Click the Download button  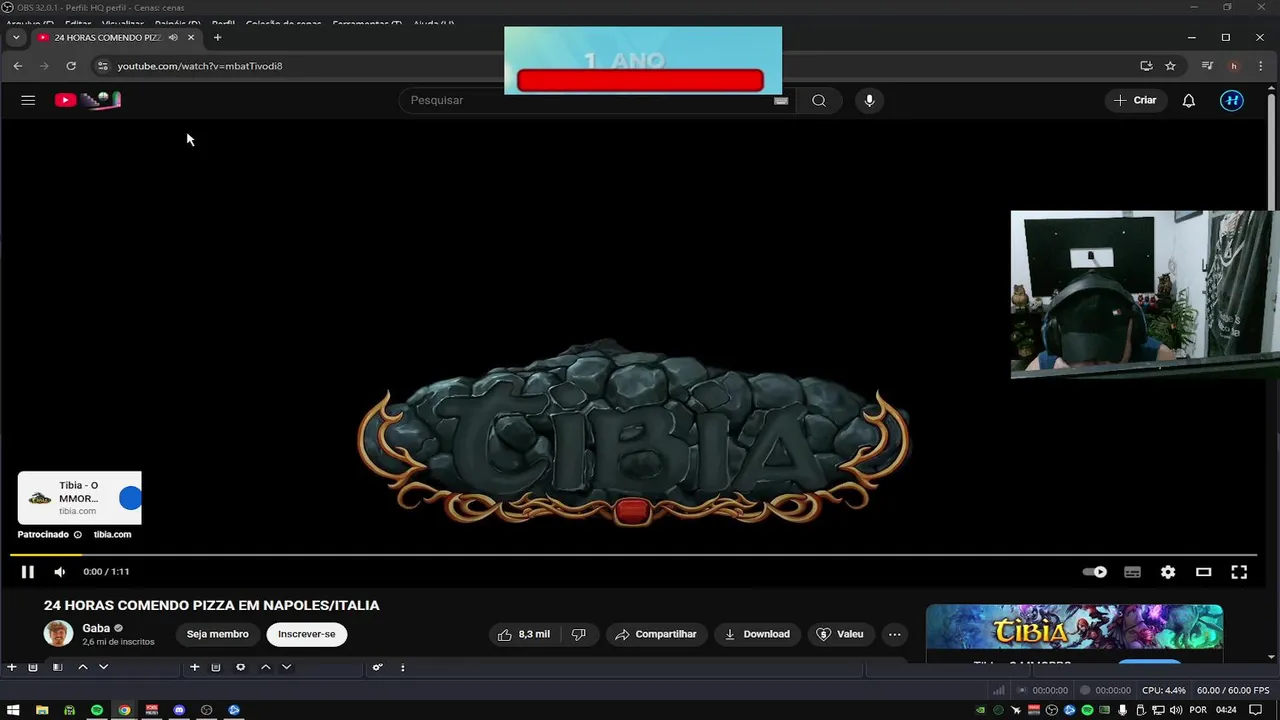point(757,634)
